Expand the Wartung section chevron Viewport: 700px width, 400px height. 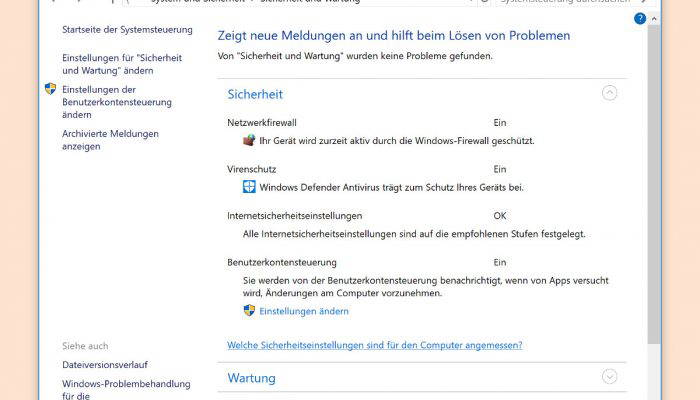(609, 376)
